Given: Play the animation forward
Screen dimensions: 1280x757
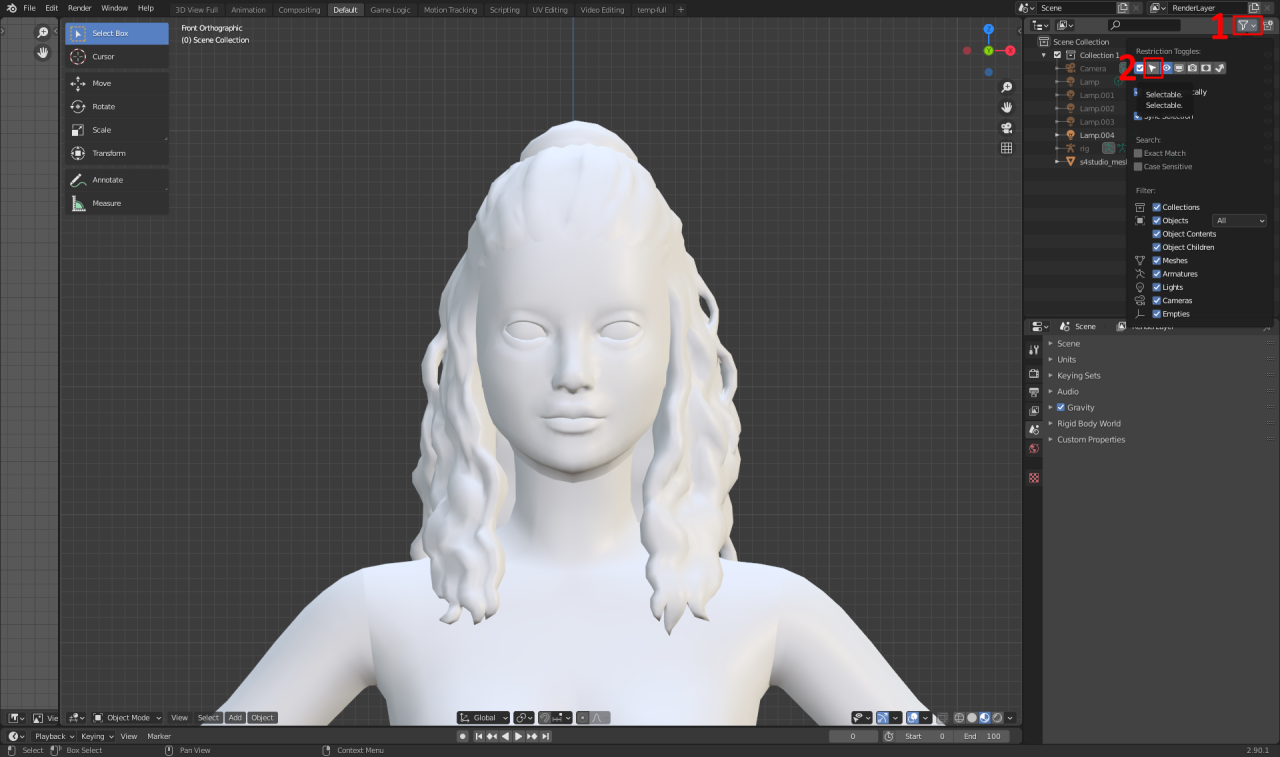Looking at the screenshot, I should (x=518, y=736).
